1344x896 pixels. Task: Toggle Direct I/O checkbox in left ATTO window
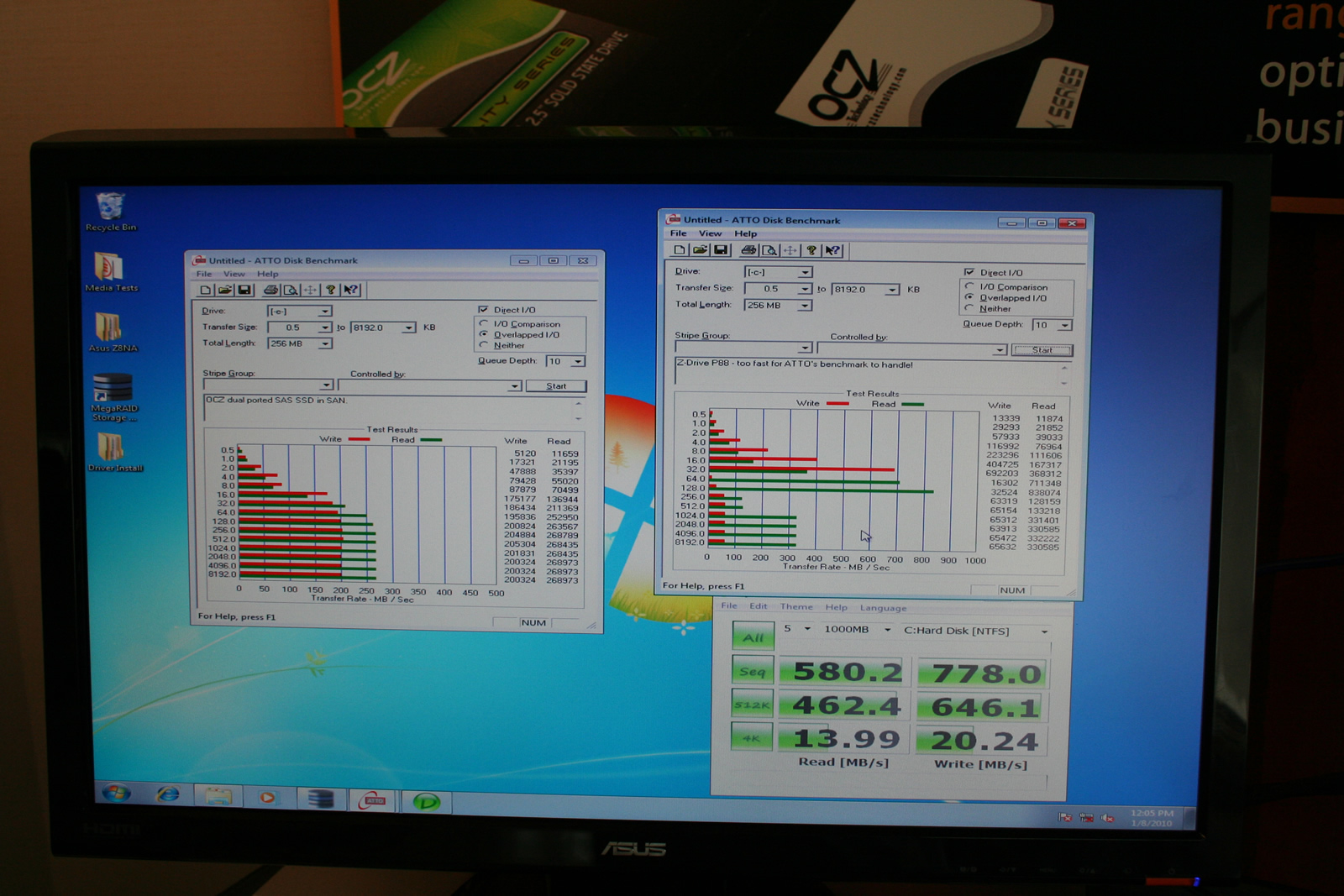point(483,310)
